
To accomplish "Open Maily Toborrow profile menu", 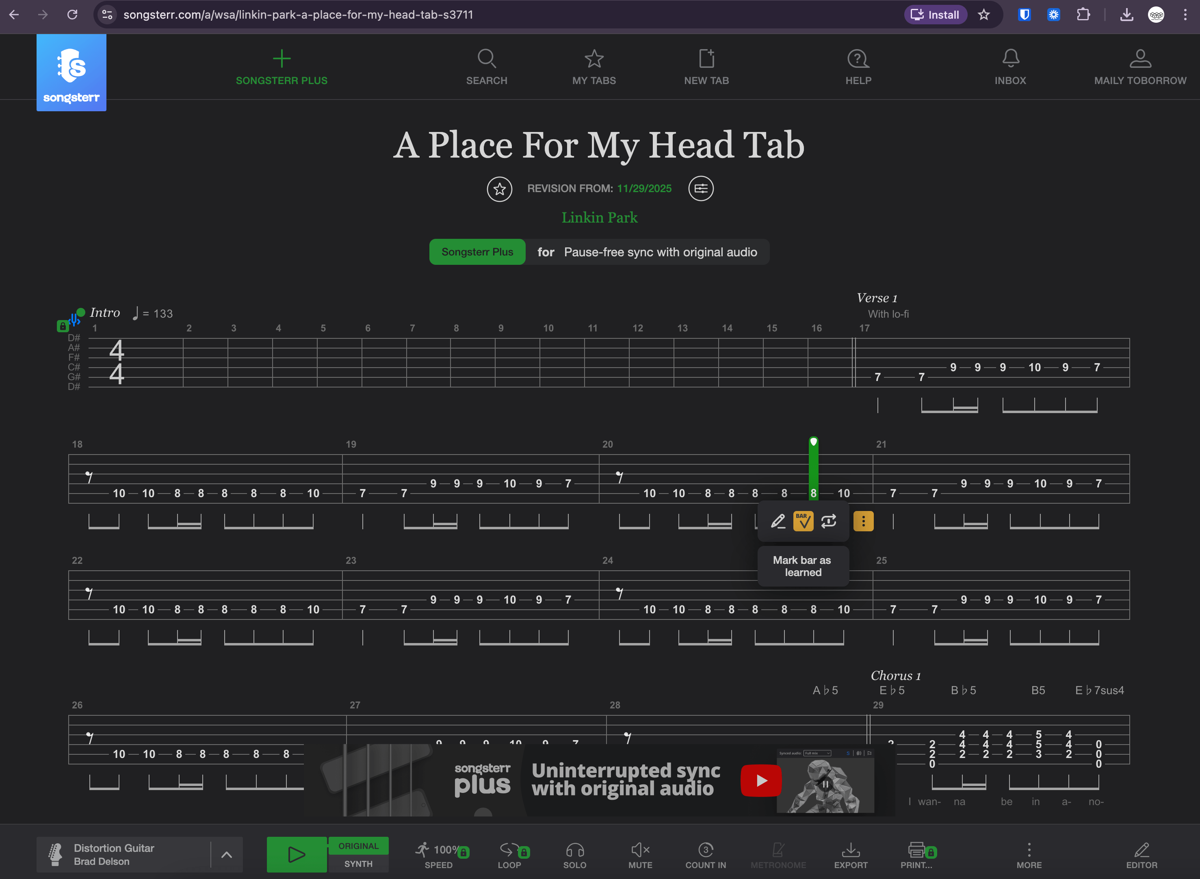I will tap(1140, 68).
